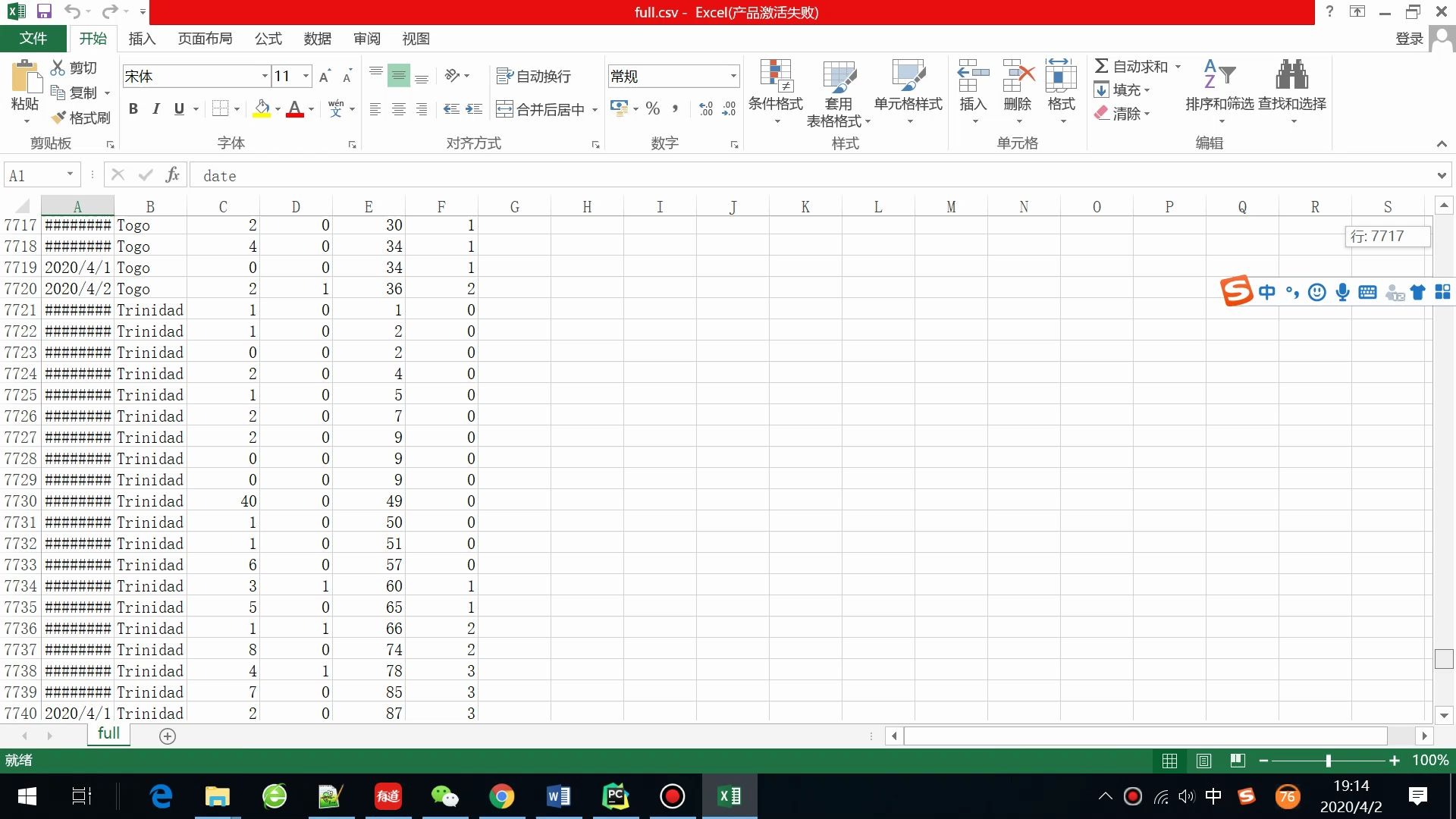Screen dimensions: 1456x819
Task: Select the 插入 ribbon tab
Action: click(140, 38)
